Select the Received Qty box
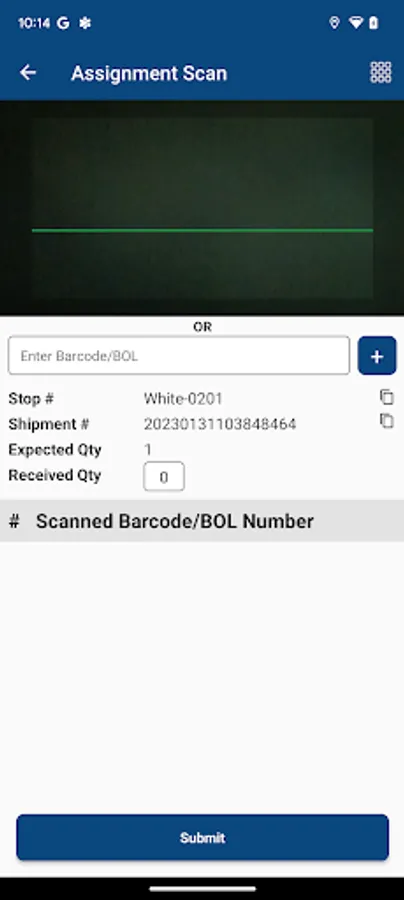404x900 pixels. tap(164, 476)
